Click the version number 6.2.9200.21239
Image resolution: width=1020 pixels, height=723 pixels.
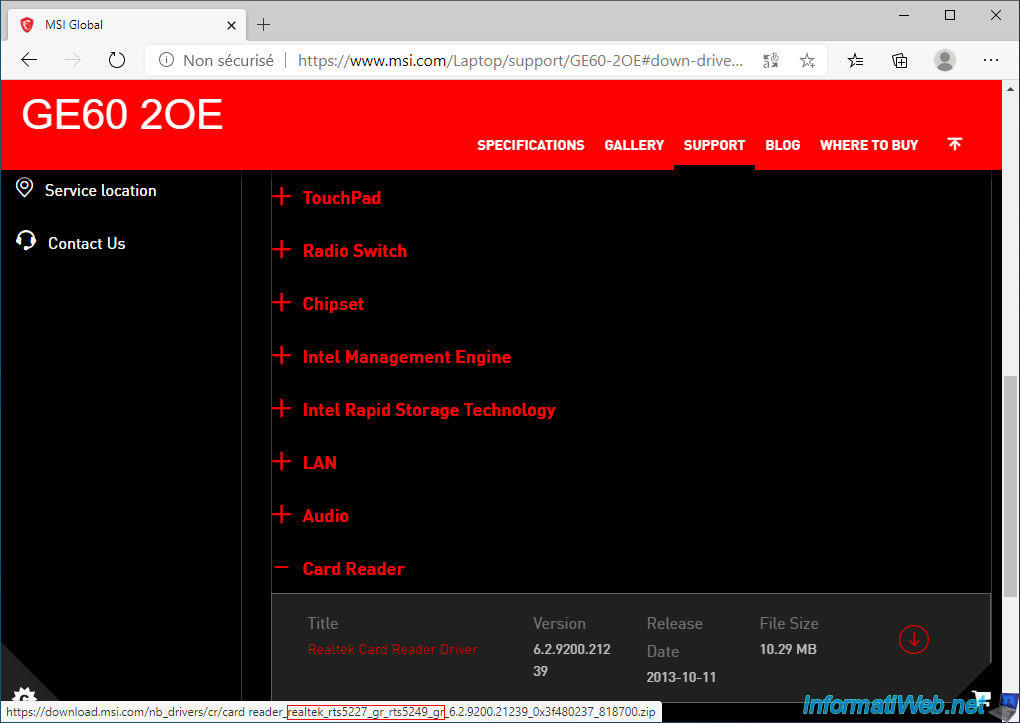[x=572, y=660]
